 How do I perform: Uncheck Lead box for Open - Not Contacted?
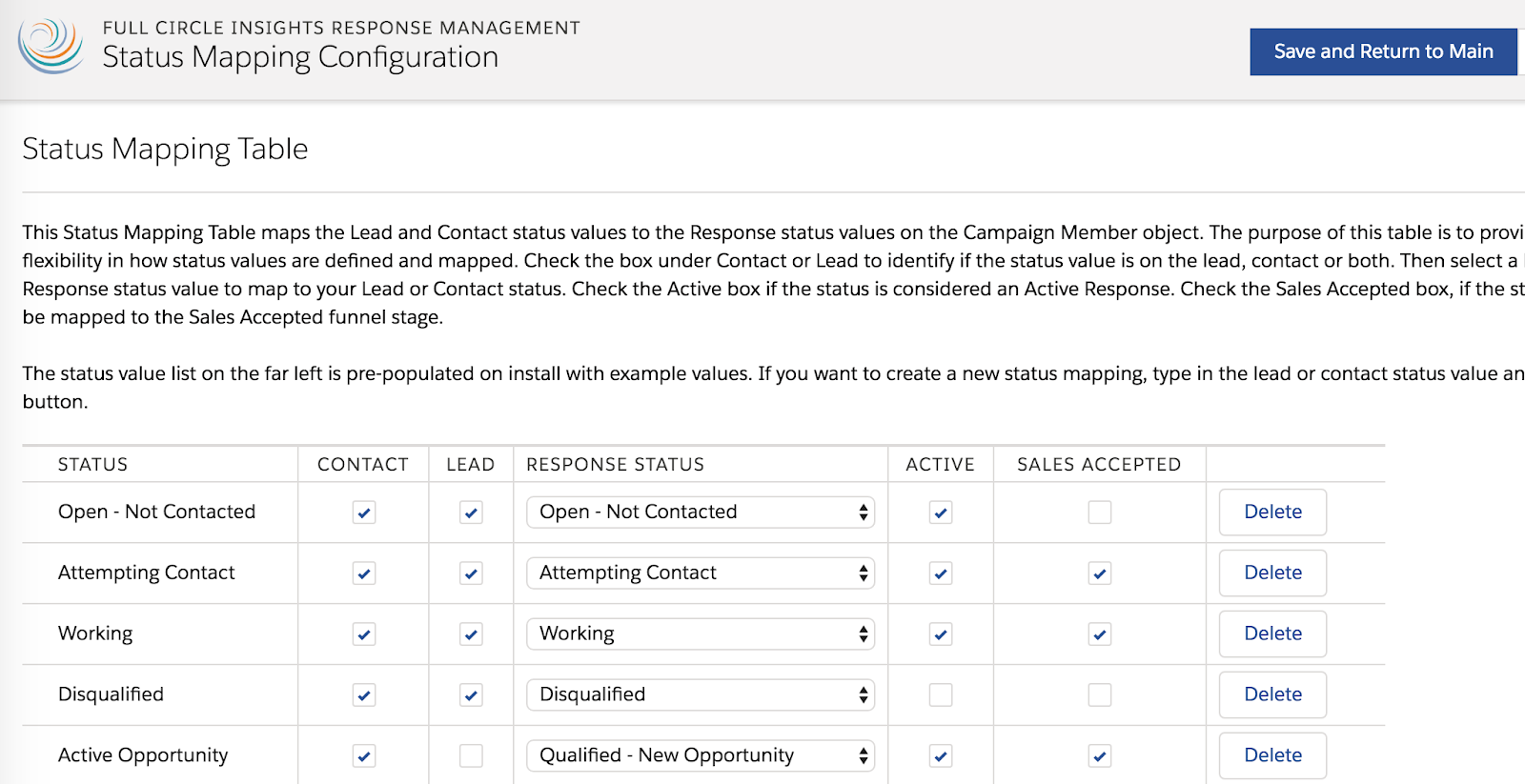point(471,513)
